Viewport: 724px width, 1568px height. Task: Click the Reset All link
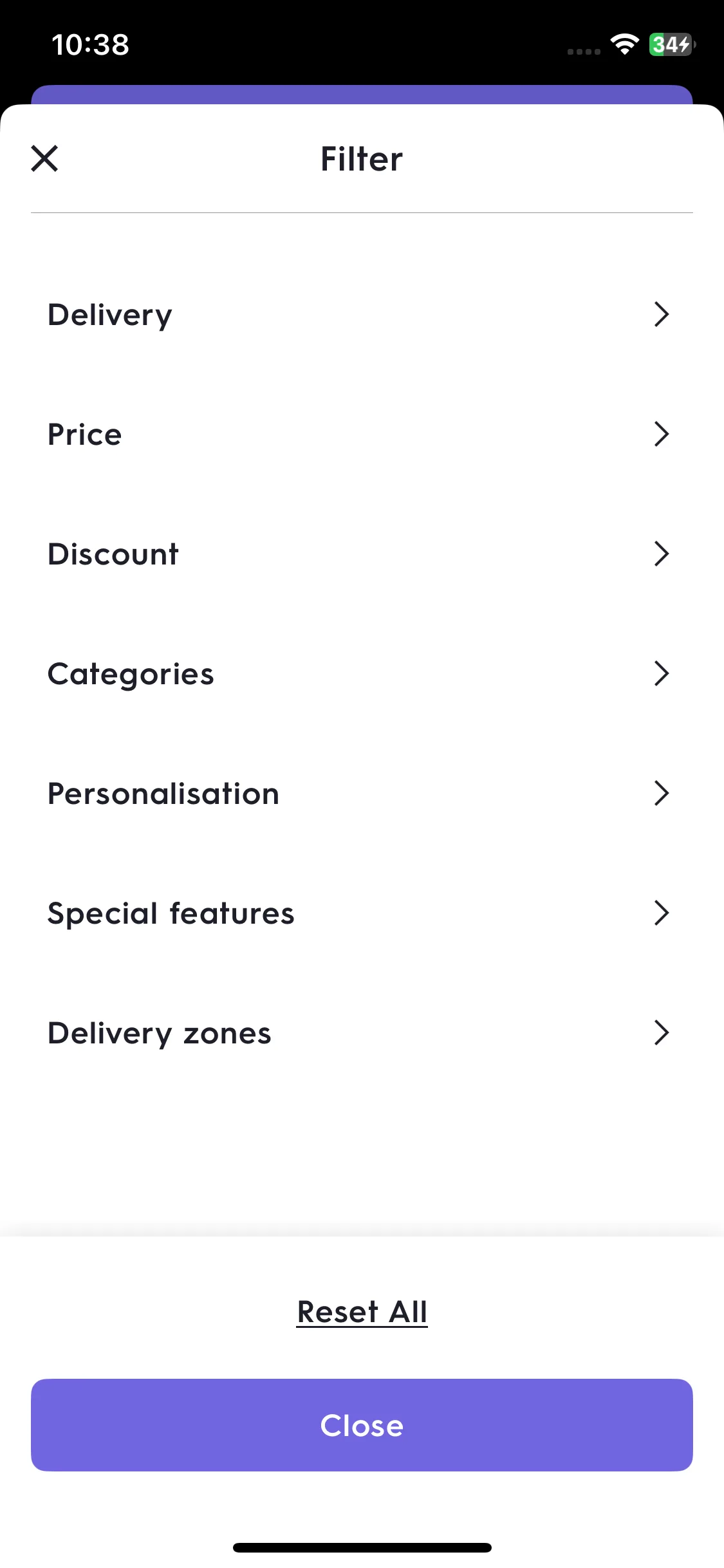coord(362,1312)
